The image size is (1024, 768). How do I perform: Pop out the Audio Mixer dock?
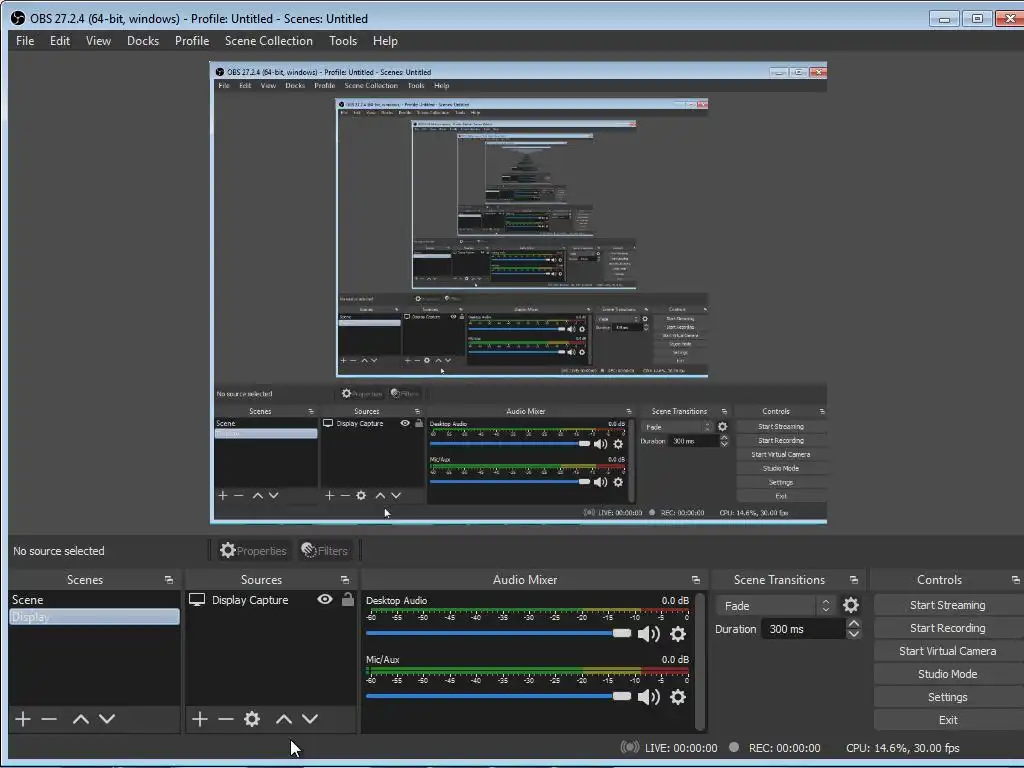tap(696, 580)
